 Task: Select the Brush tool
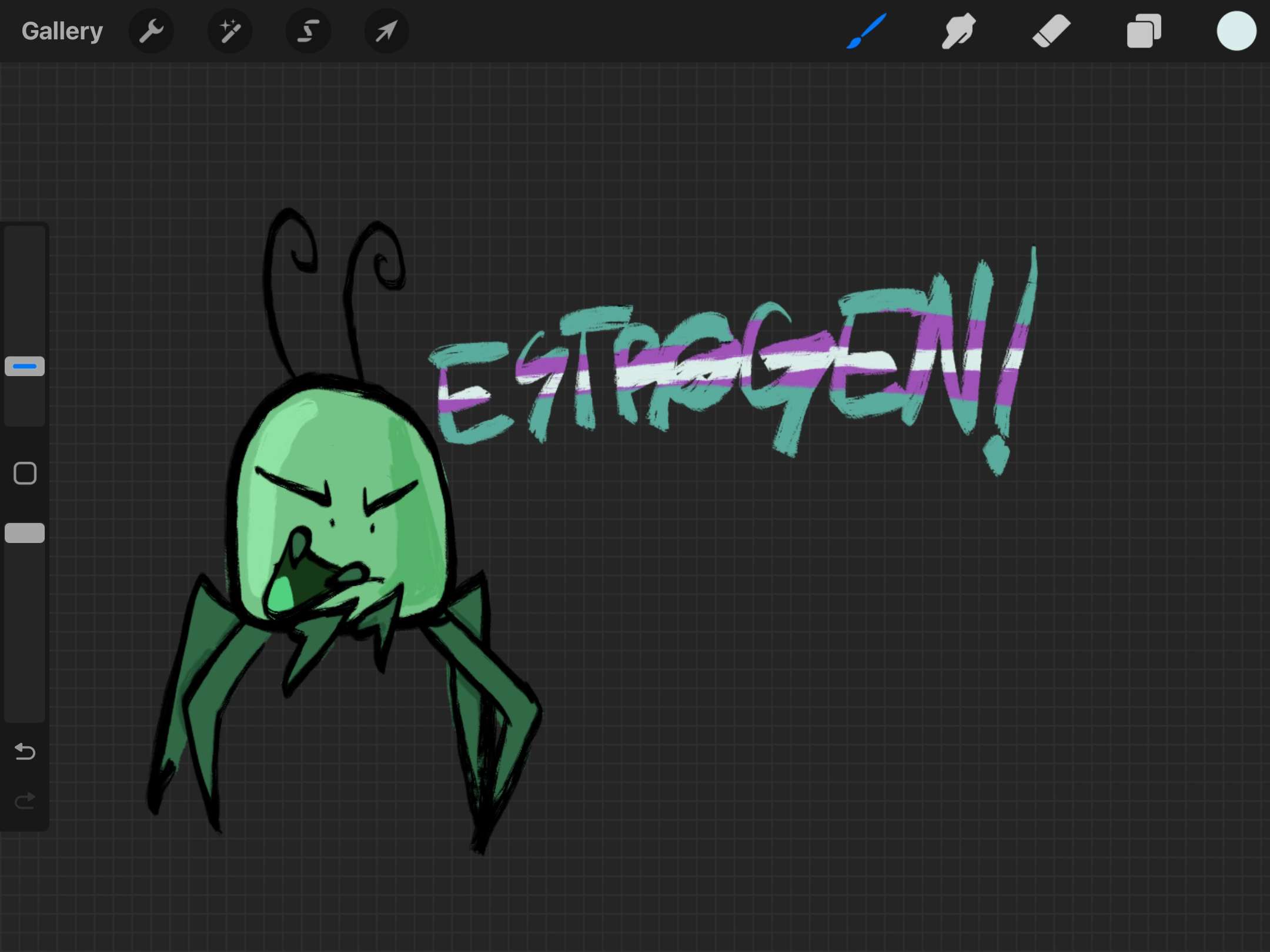[866, 31]
